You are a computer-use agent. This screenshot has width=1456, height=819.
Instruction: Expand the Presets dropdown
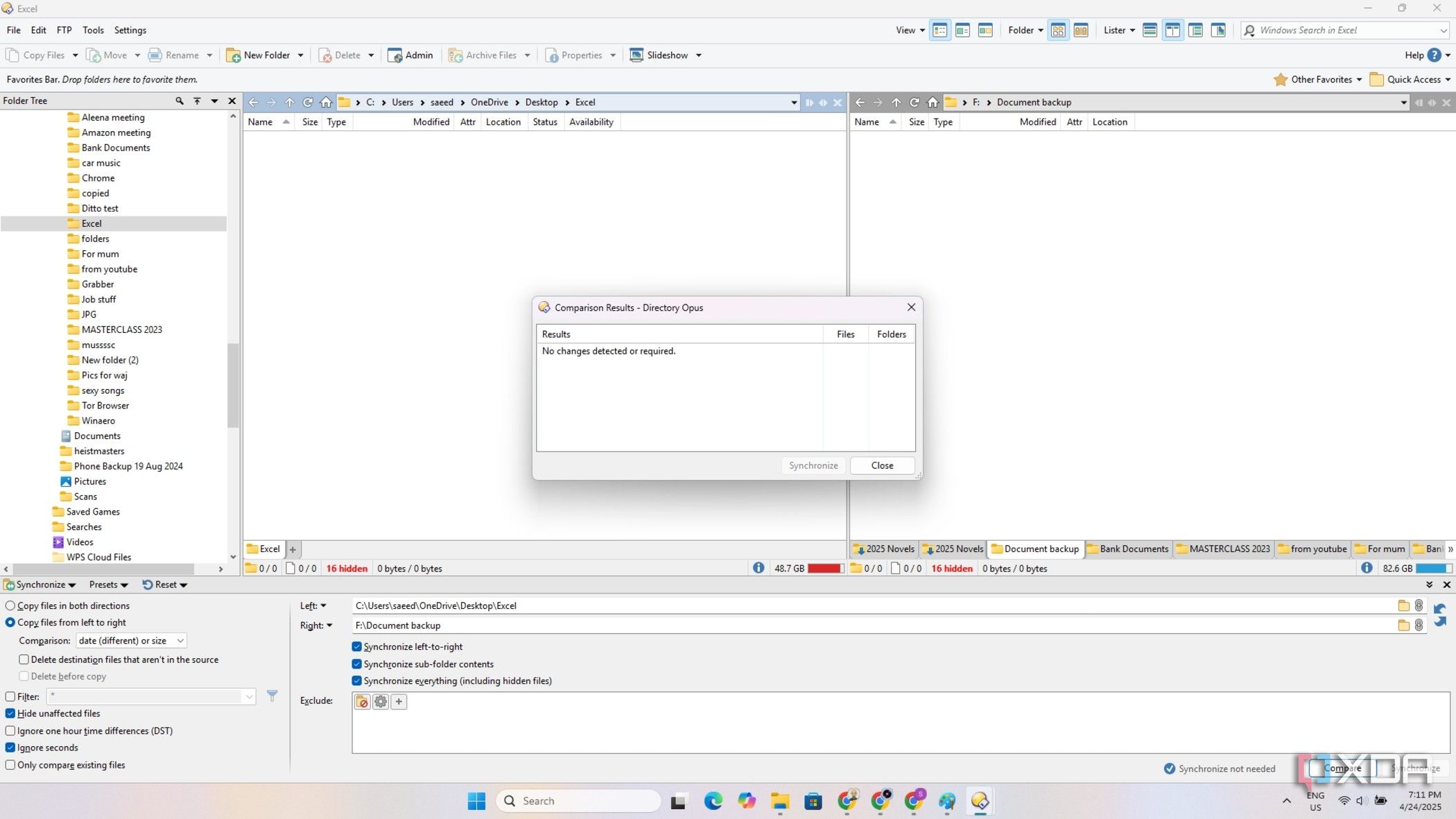(x=109, y=585)
